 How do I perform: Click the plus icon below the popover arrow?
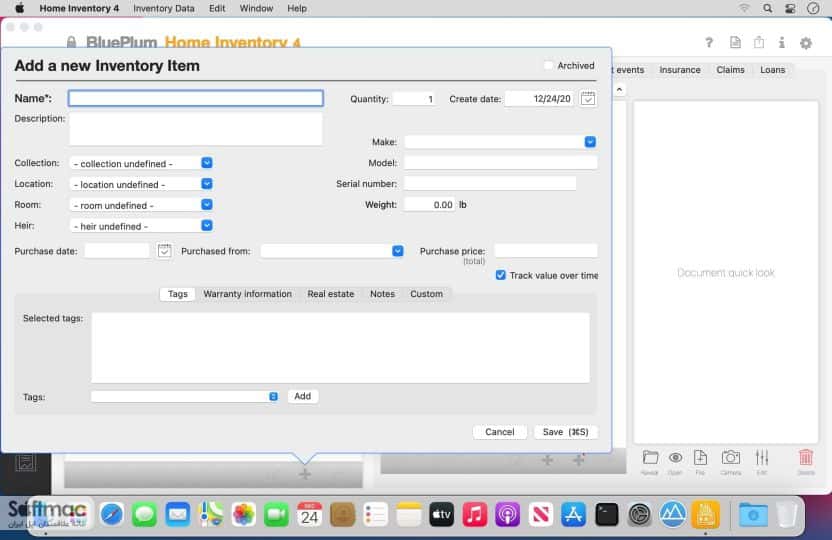point(305,474)
